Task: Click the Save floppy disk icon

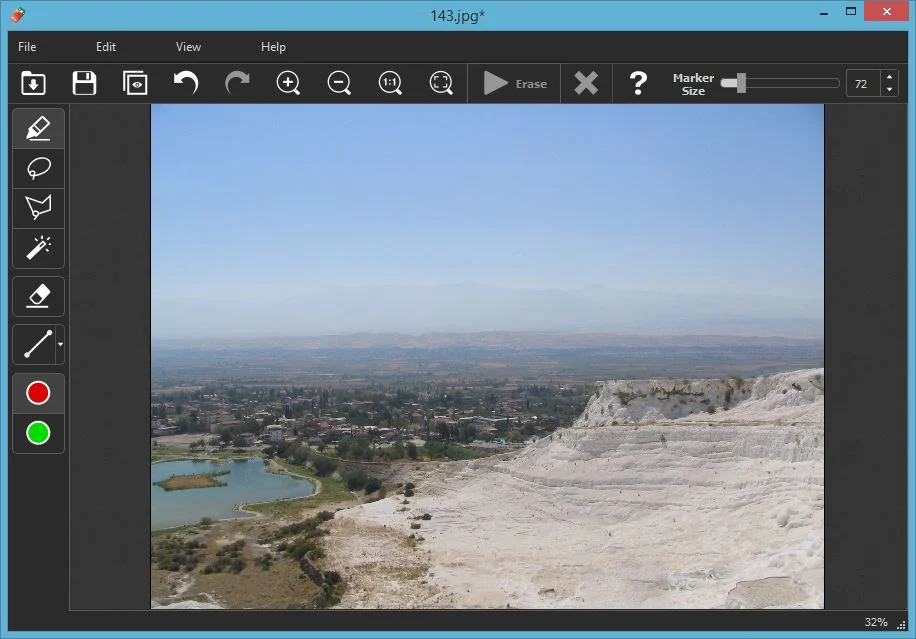Action: [x=84, y=83]
